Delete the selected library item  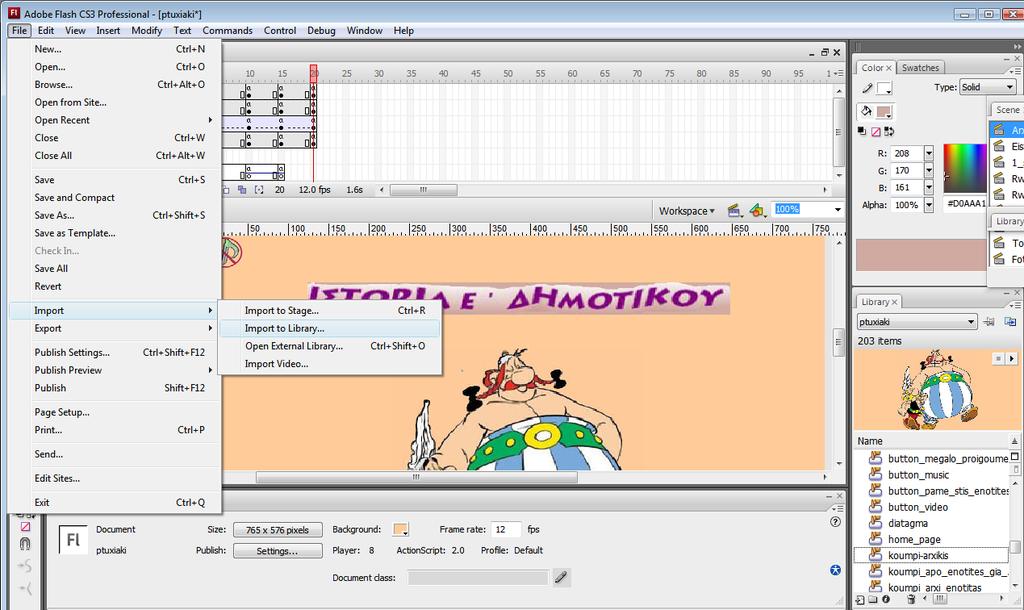(x=911, y=599)
